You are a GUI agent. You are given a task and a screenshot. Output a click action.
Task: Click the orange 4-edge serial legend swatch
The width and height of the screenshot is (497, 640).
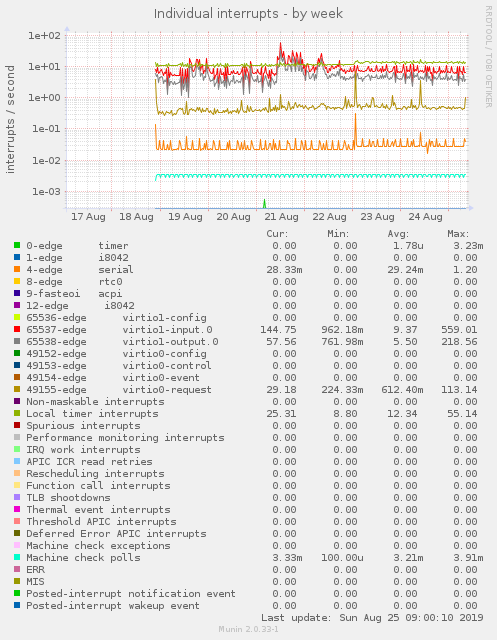pyautogui.click(x=17, y=269)
